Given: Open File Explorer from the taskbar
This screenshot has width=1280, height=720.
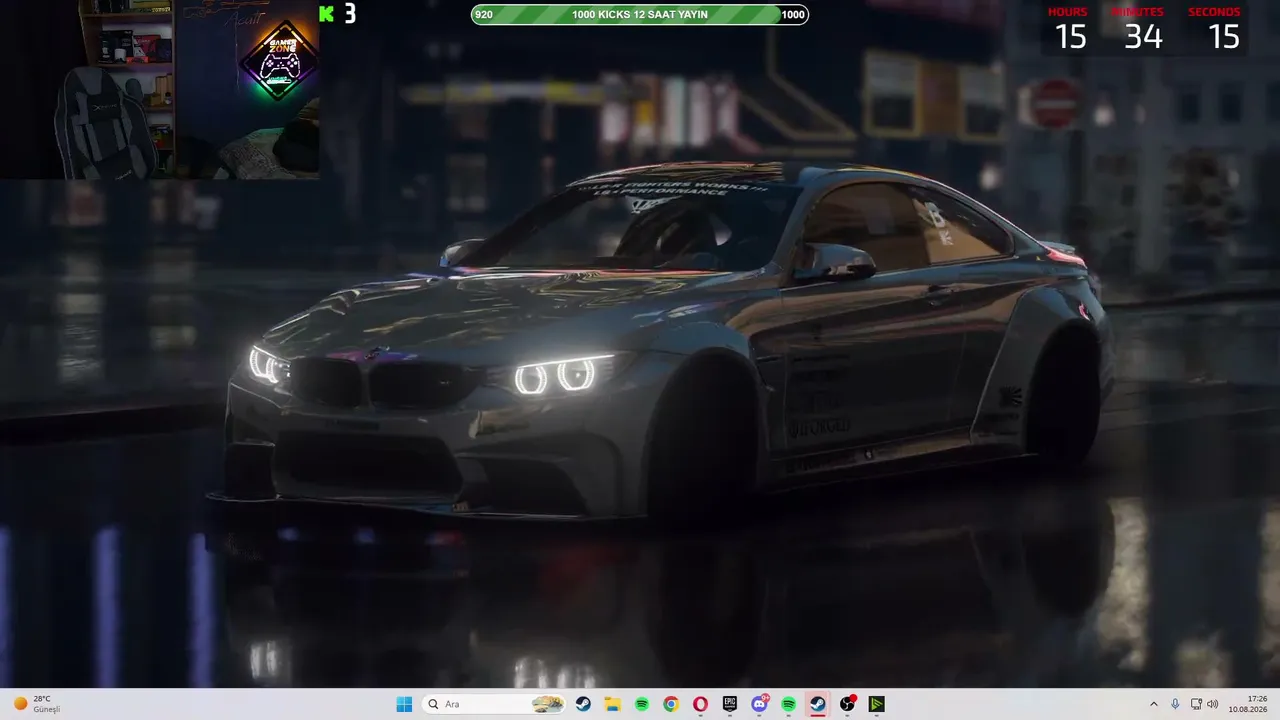Looking at the screenshot, I should (612, 704).
